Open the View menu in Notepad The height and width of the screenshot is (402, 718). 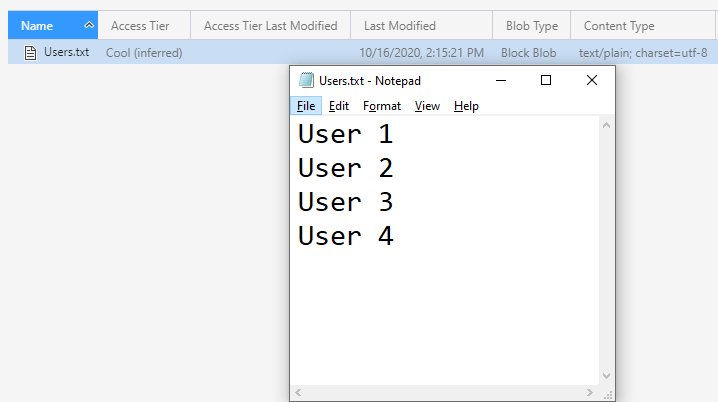(x=427, y=106)
